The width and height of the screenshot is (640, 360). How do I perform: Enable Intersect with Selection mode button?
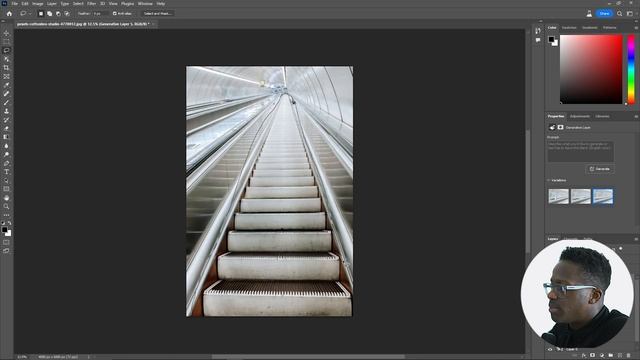click(x=67, y=13)
